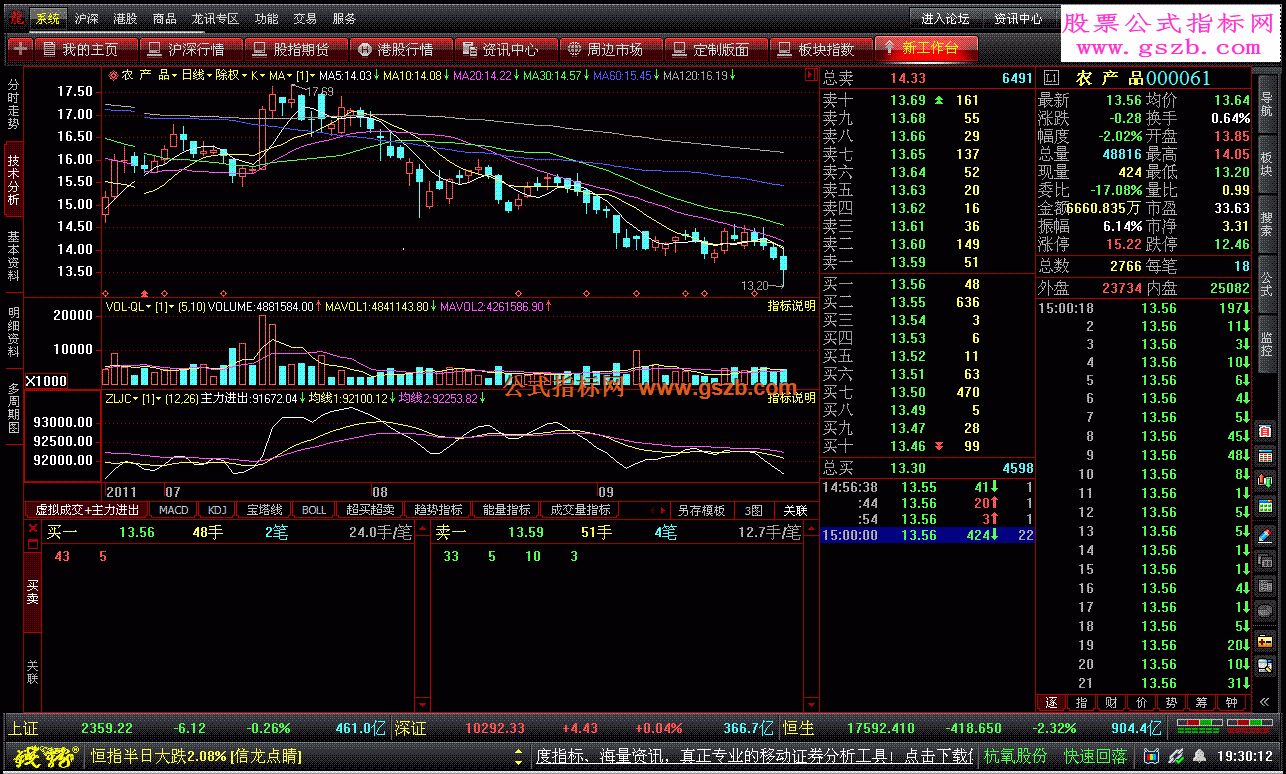Click 指标说明 link in the volume panel
This screenshot has width=1286, height=774.
(x=791, y=306)
